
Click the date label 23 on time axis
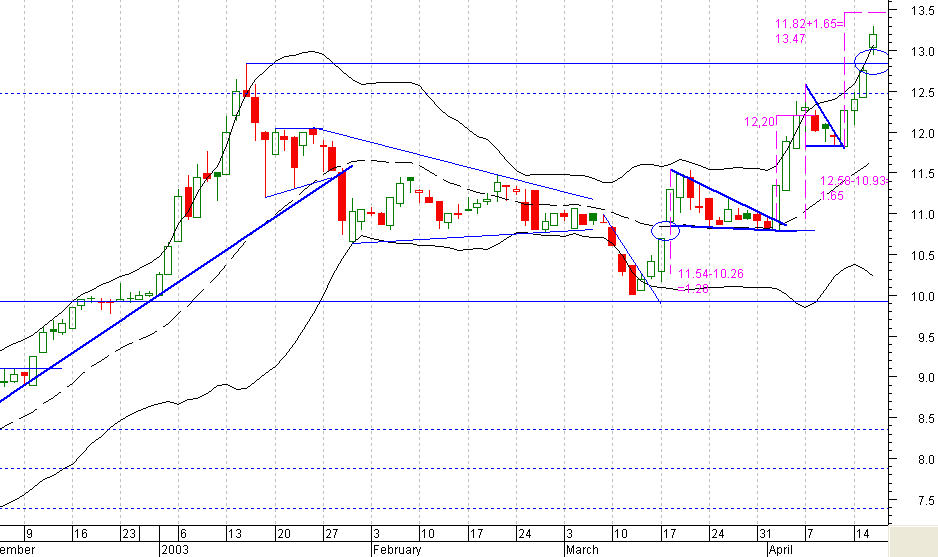point(129,534)
